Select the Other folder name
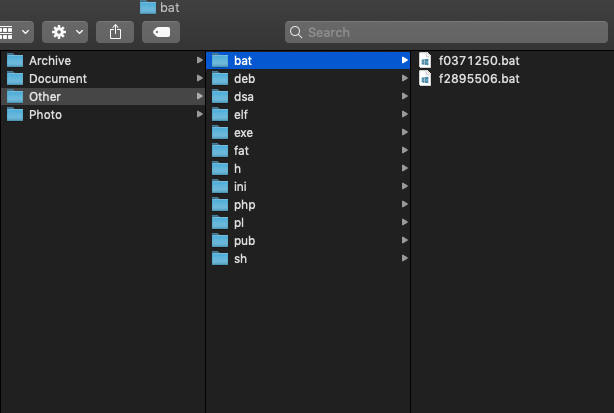The image size is (614, 413). [x=45, y=97]
